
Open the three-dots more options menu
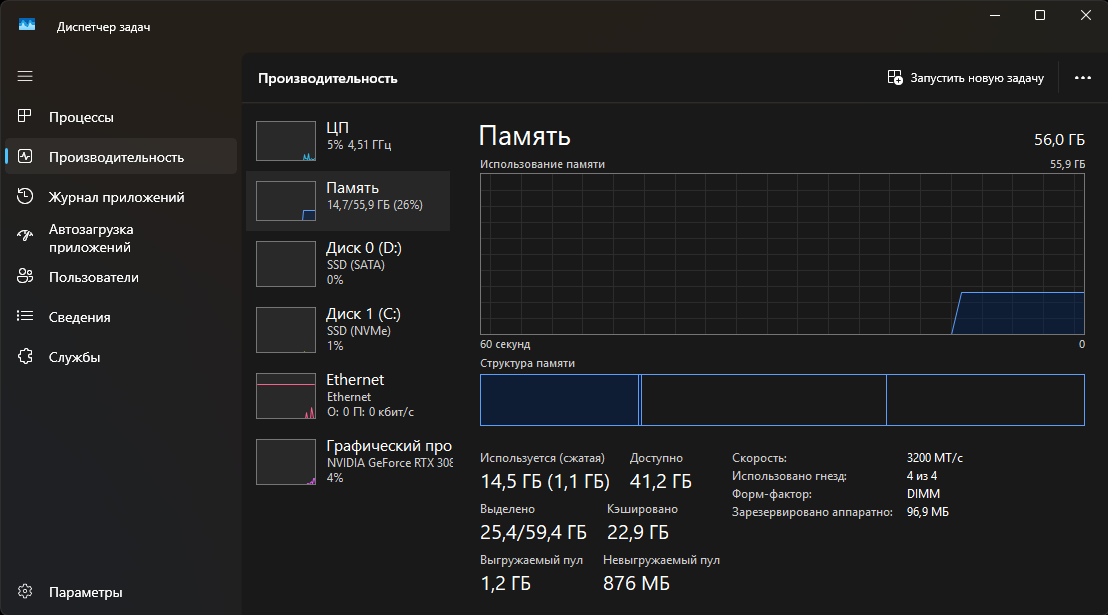pos(1082,78)
